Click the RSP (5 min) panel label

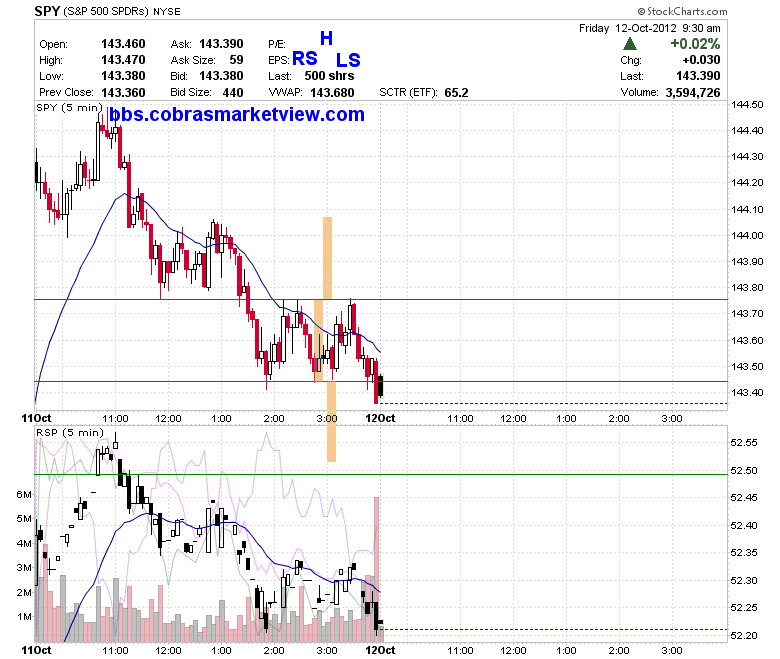70,432
